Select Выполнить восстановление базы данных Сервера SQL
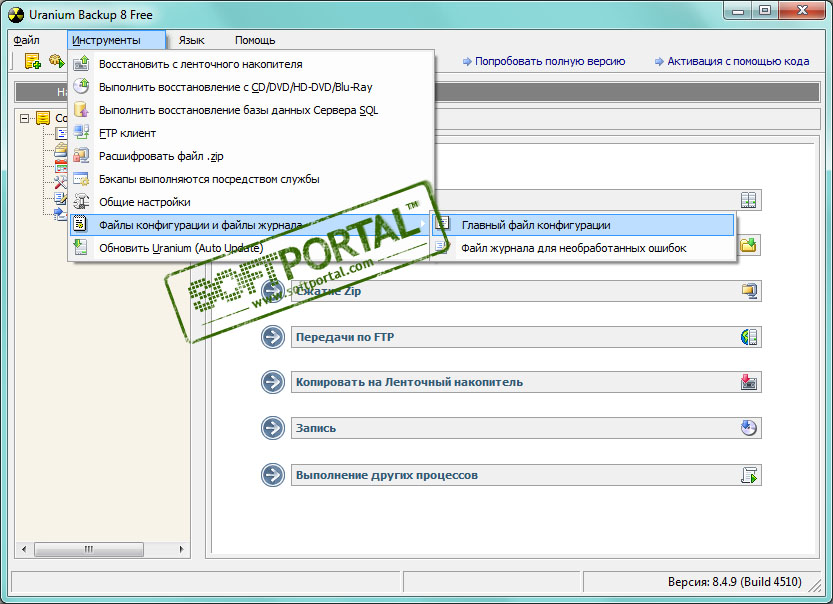This screenshot has height=604, width=833. (251, 110)
